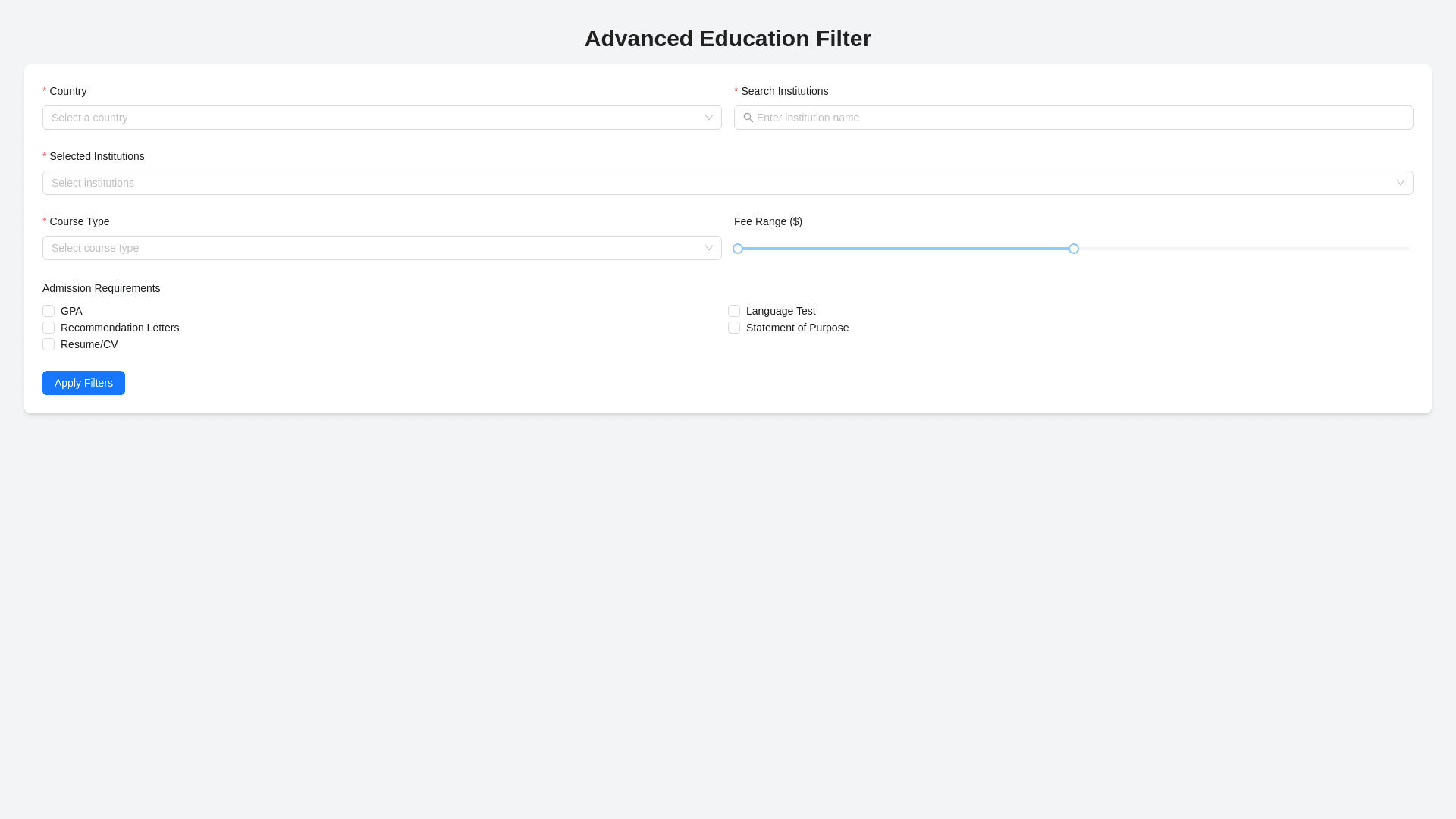
Task: Toggle the Resume/CV checkbox
Action: pyautogui.click(x=49, y=344)
